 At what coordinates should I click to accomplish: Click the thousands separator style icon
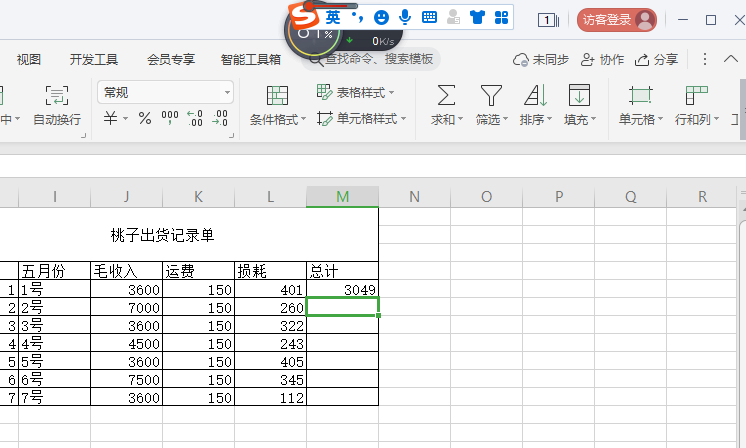[170, 119]
